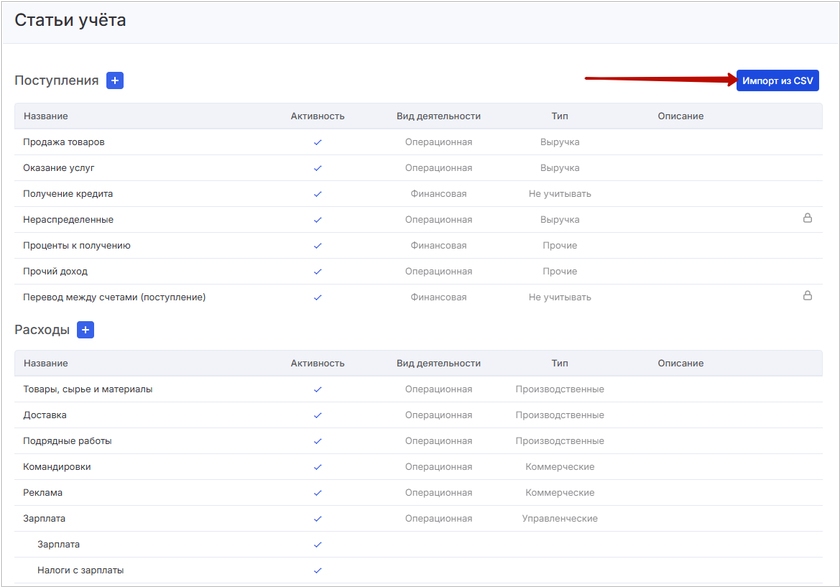Open the Товары, сырье и материалы item

pyautogui.click(x=87, y=389)
